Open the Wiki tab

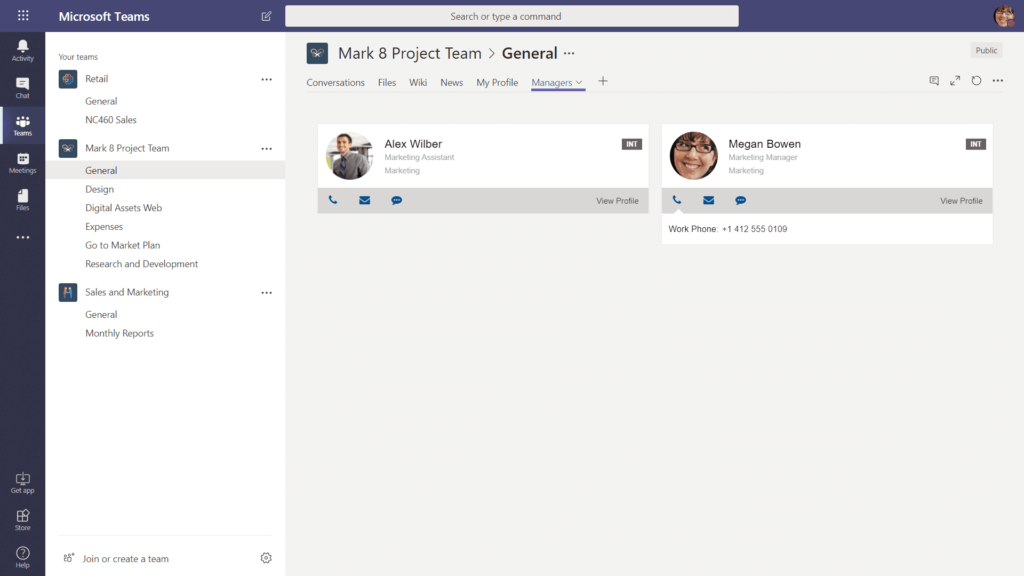[x=418, y=82]
